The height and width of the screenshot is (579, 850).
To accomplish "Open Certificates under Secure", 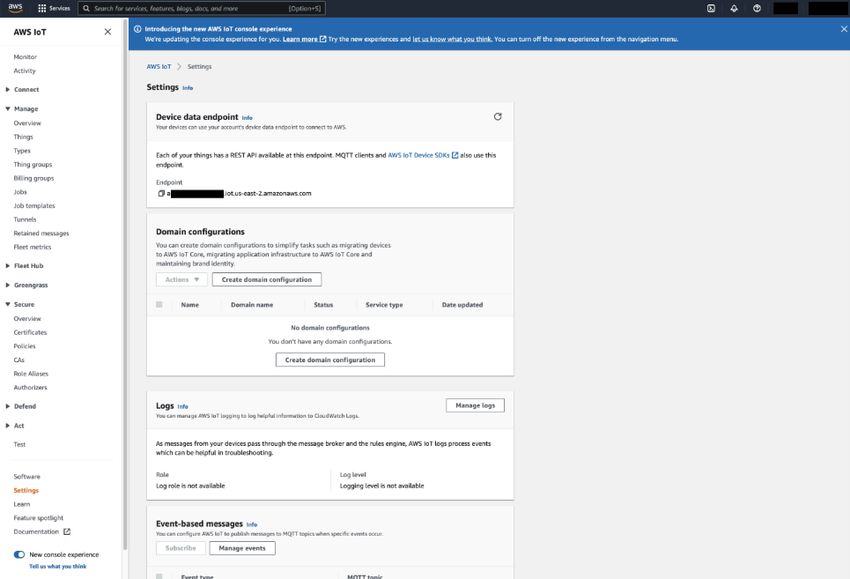I will point(30,332).
